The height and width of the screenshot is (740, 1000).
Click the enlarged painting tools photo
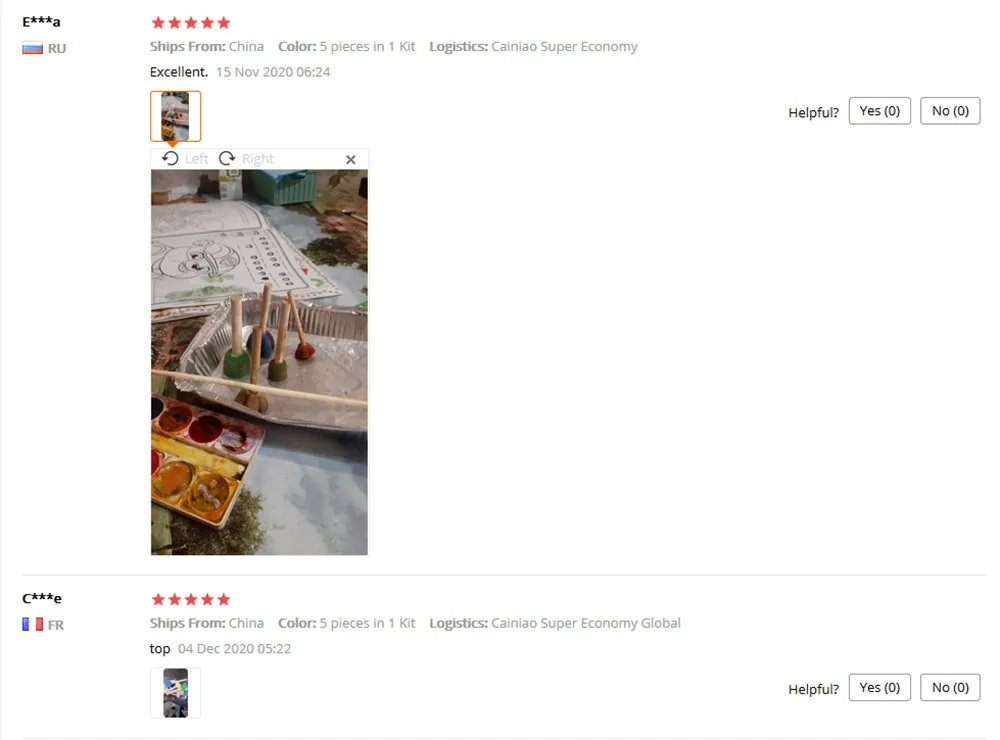click(x=259, y=362)
